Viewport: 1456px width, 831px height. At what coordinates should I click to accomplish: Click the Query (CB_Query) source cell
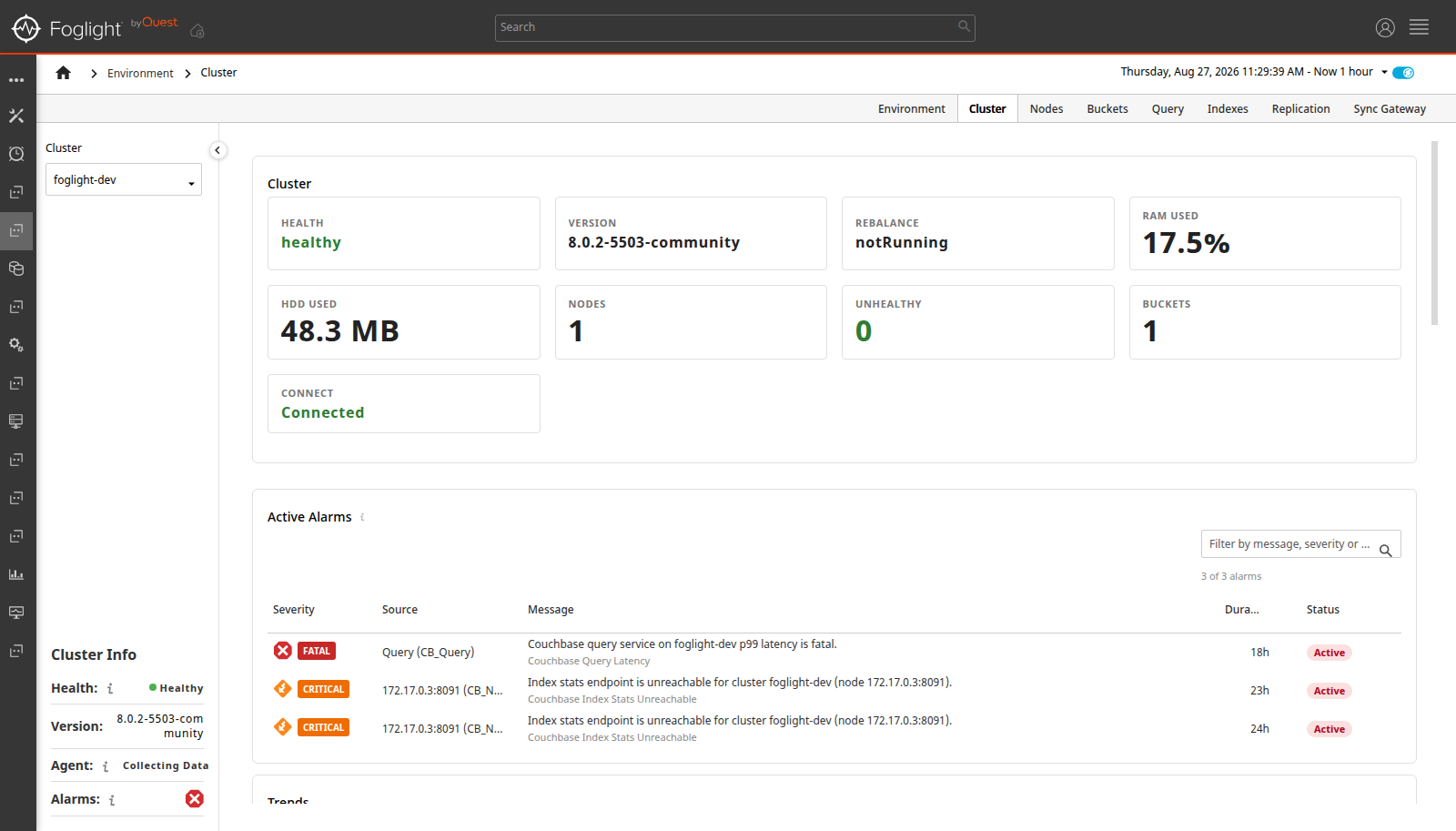coord(428,652)
